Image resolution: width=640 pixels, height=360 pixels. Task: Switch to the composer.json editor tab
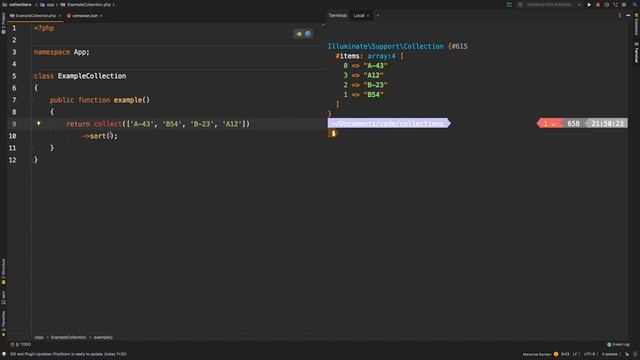click(x=84, y=16)
